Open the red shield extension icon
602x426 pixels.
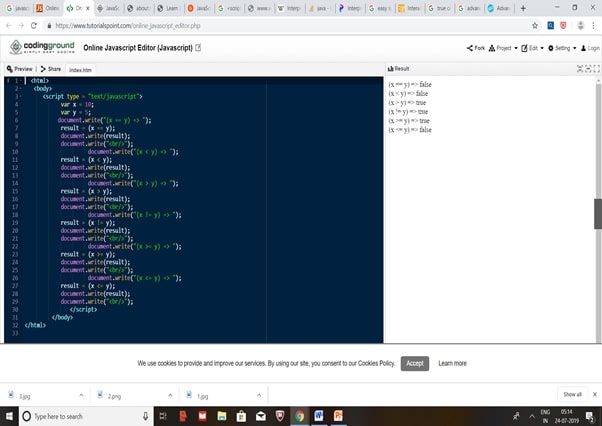point(563,26)
